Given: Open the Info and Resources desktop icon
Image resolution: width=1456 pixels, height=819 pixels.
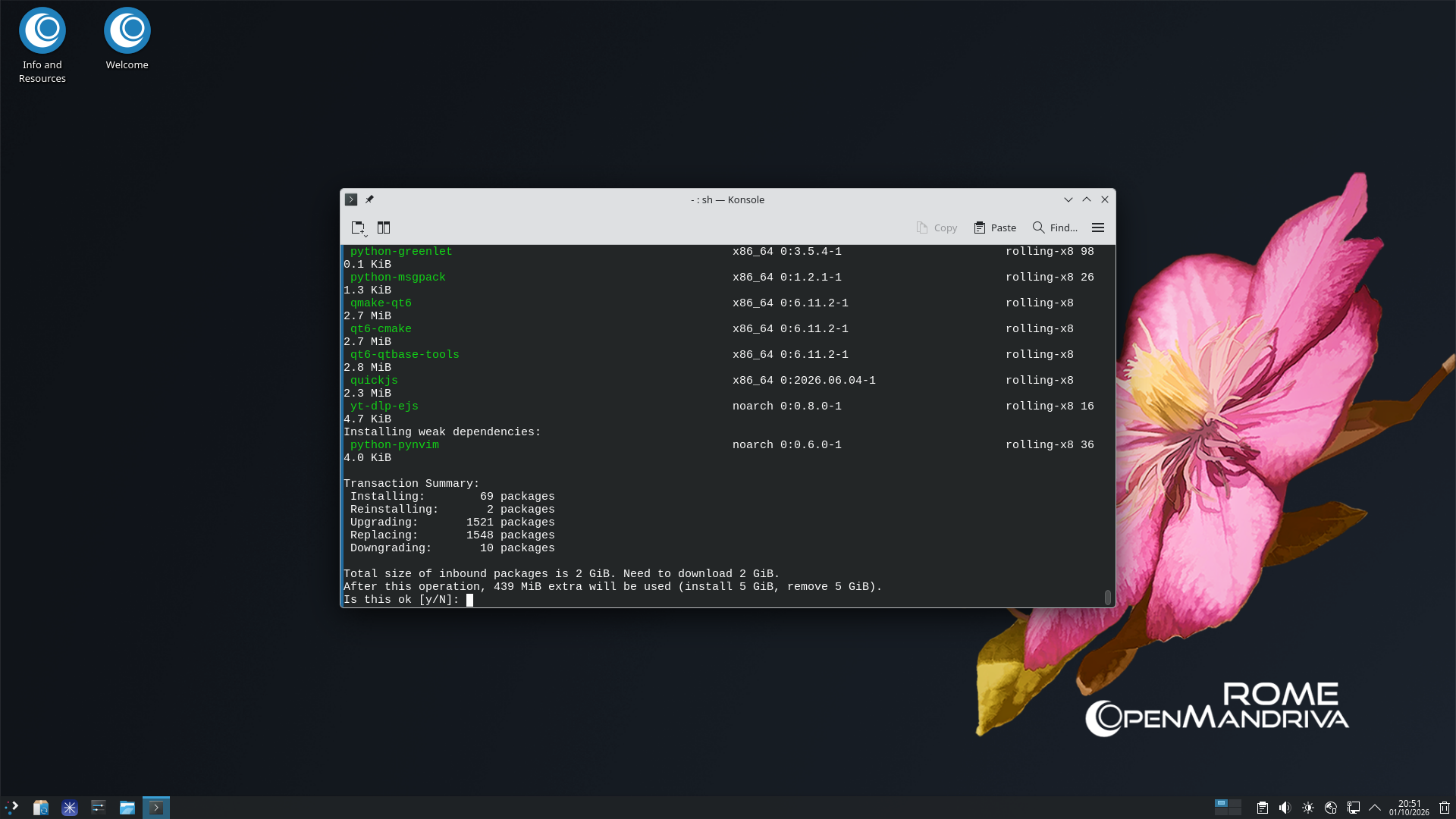Looking at the screenshot, I should 42,45.
